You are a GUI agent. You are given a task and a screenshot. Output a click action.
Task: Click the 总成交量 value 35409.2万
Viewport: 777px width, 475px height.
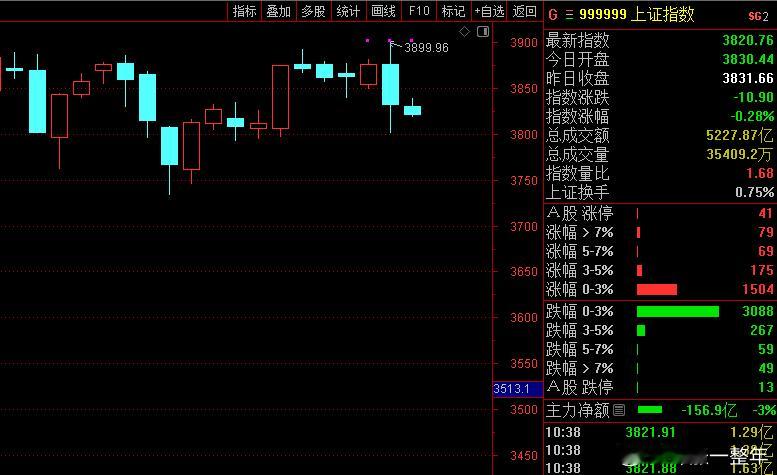coord(739,155)
